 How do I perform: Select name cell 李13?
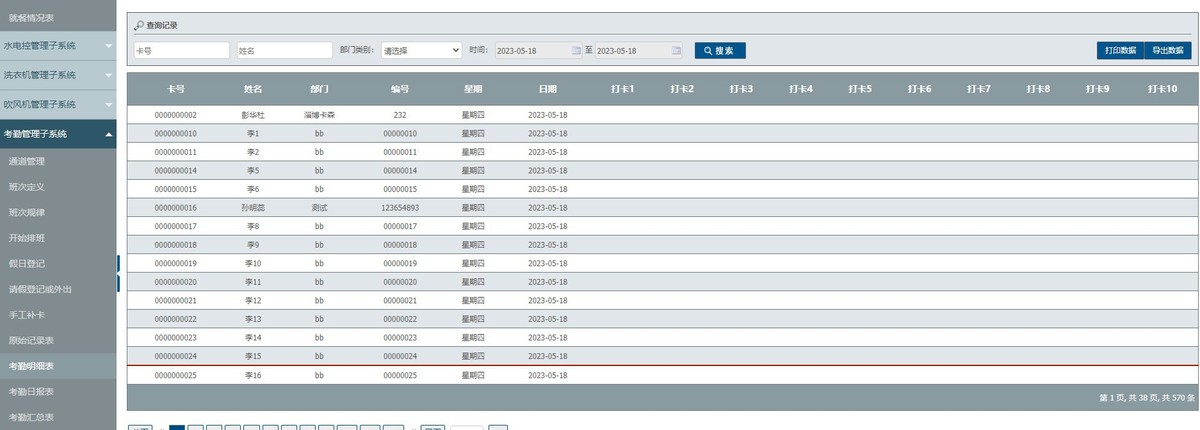tap(253, 319)
